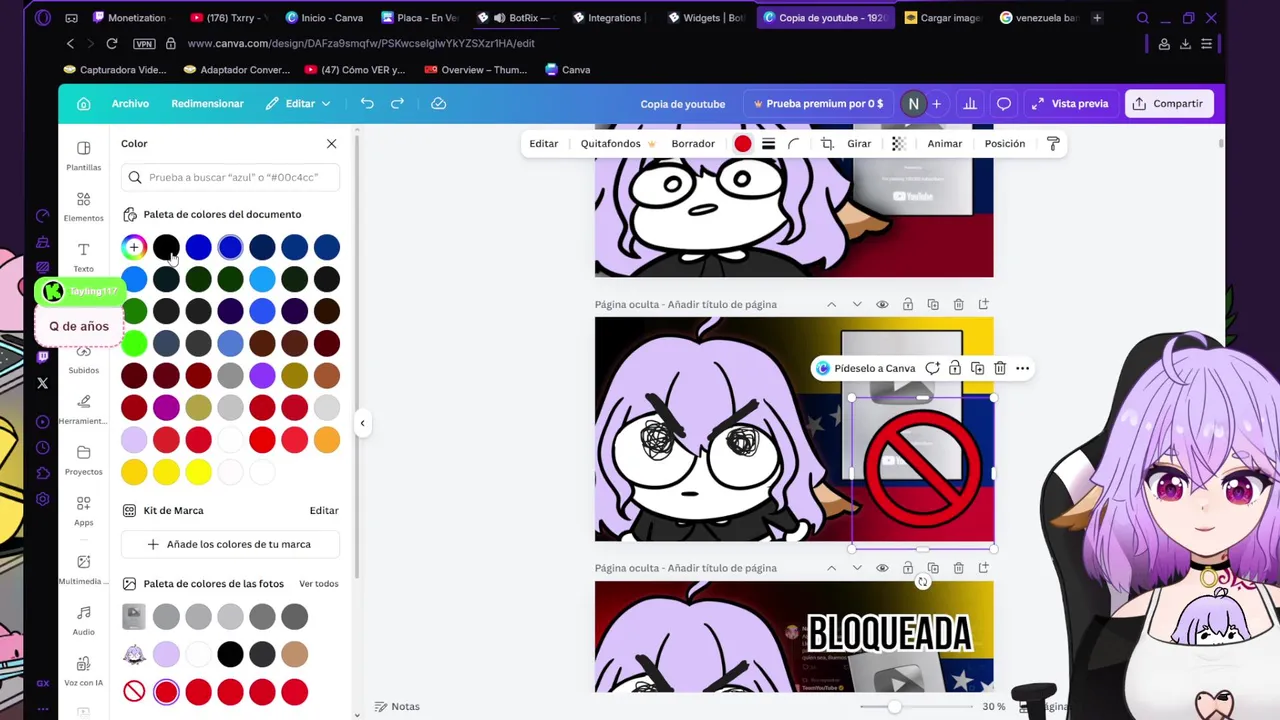Click the N user avatar
1280x720 pixels.
coord(913,104)
